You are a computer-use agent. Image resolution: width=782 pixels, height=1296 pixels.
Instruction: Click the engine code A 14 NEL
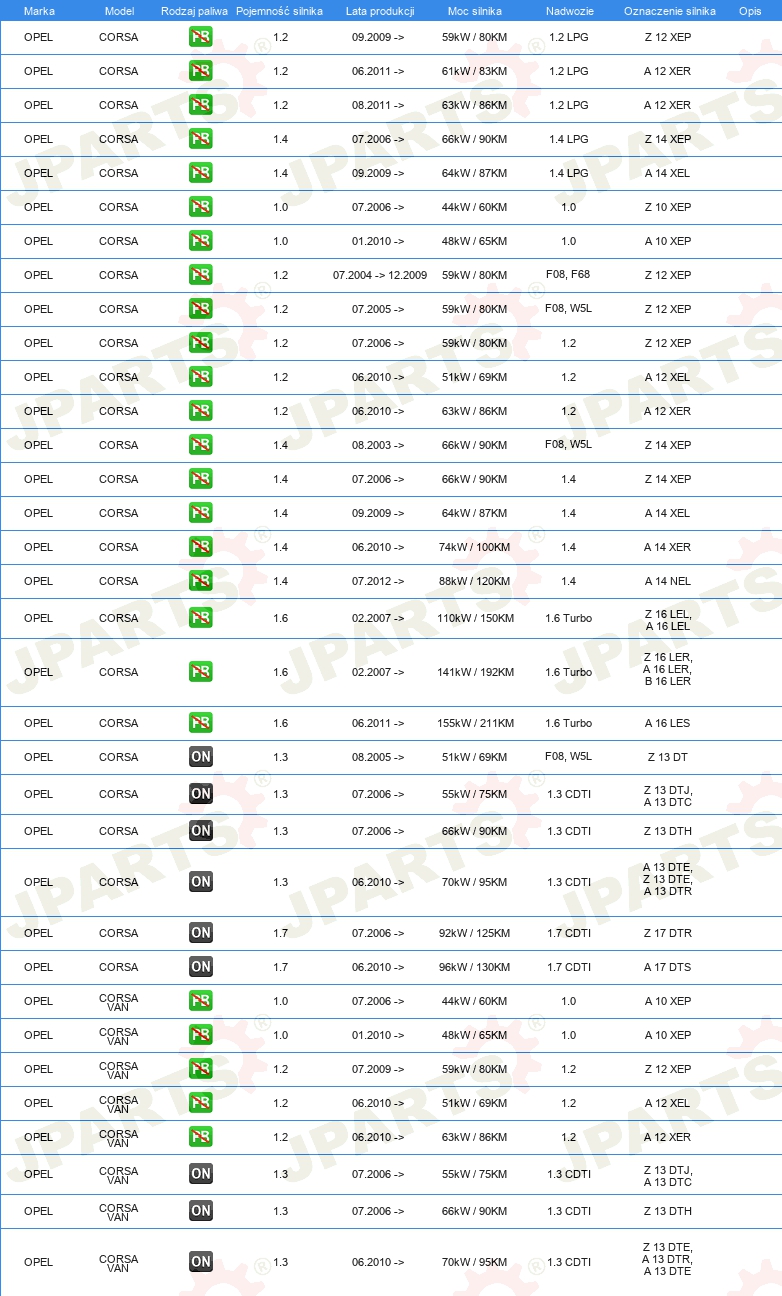668,581
